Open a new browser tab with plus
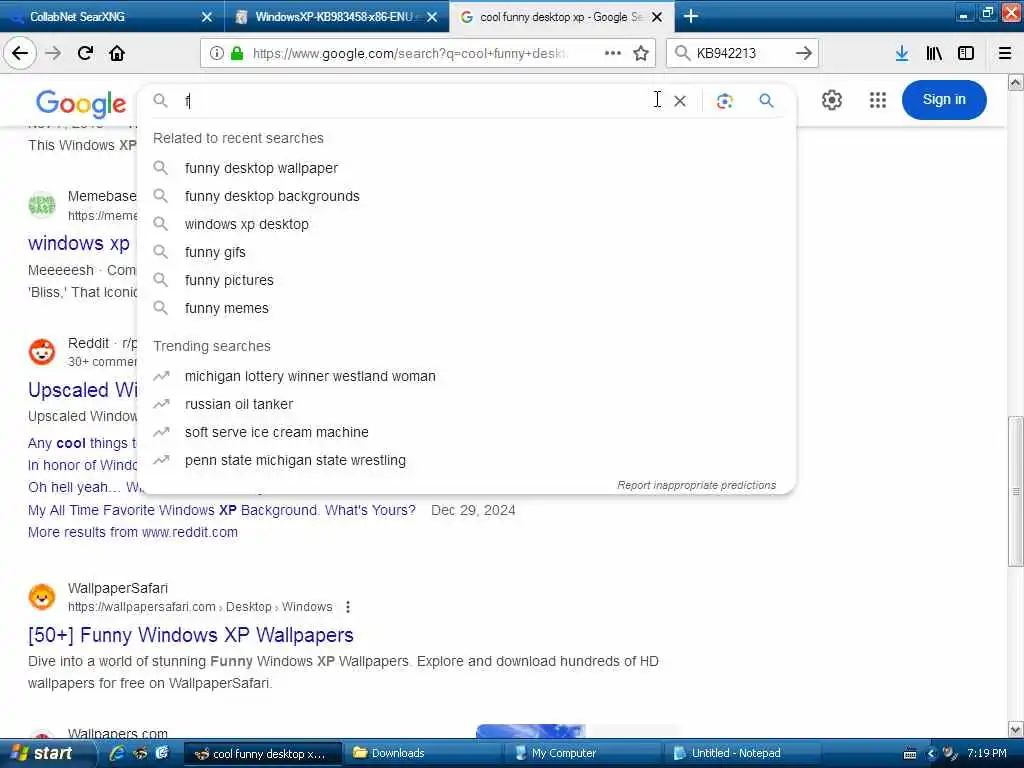This screenshot has height=768, width=1024. click(x=690, y=16)
